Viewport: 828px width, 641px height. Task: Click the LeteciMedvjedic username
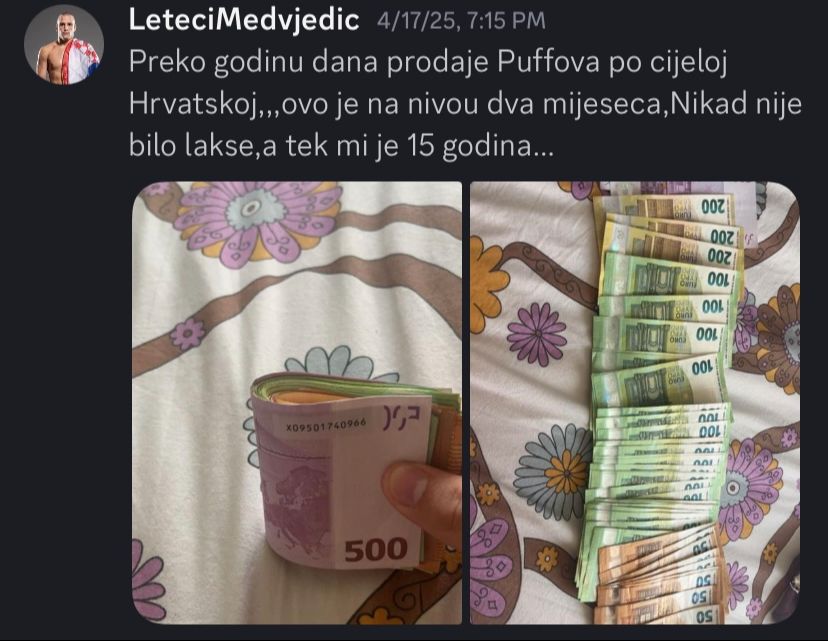(244, 20)
